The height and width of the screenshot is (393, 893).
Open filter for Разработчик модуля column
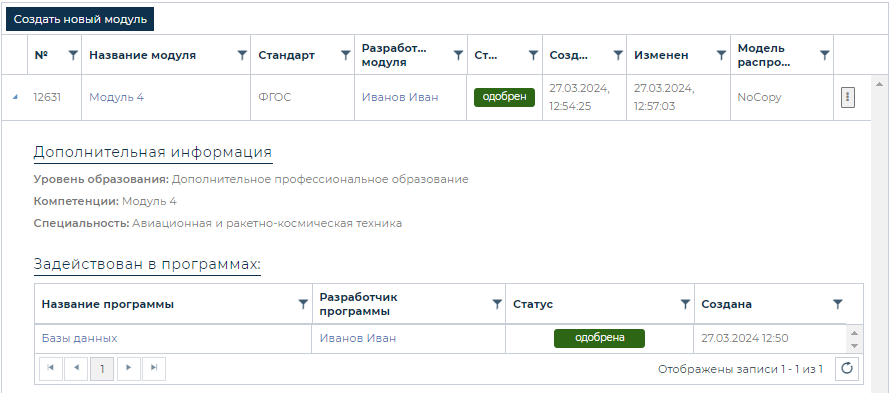pos(458,55)
